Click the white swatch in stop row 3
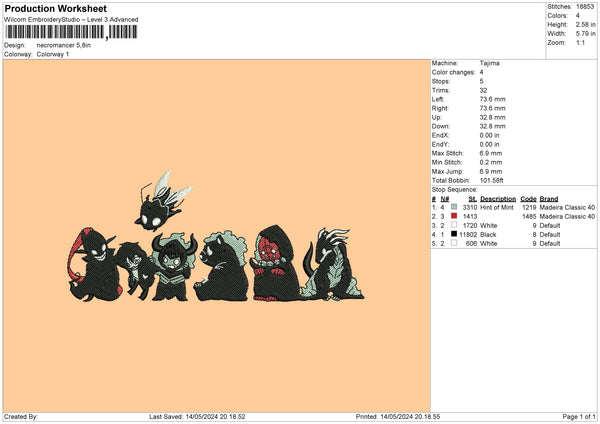Viewport: 600px width, 424px height. (454, 225)
